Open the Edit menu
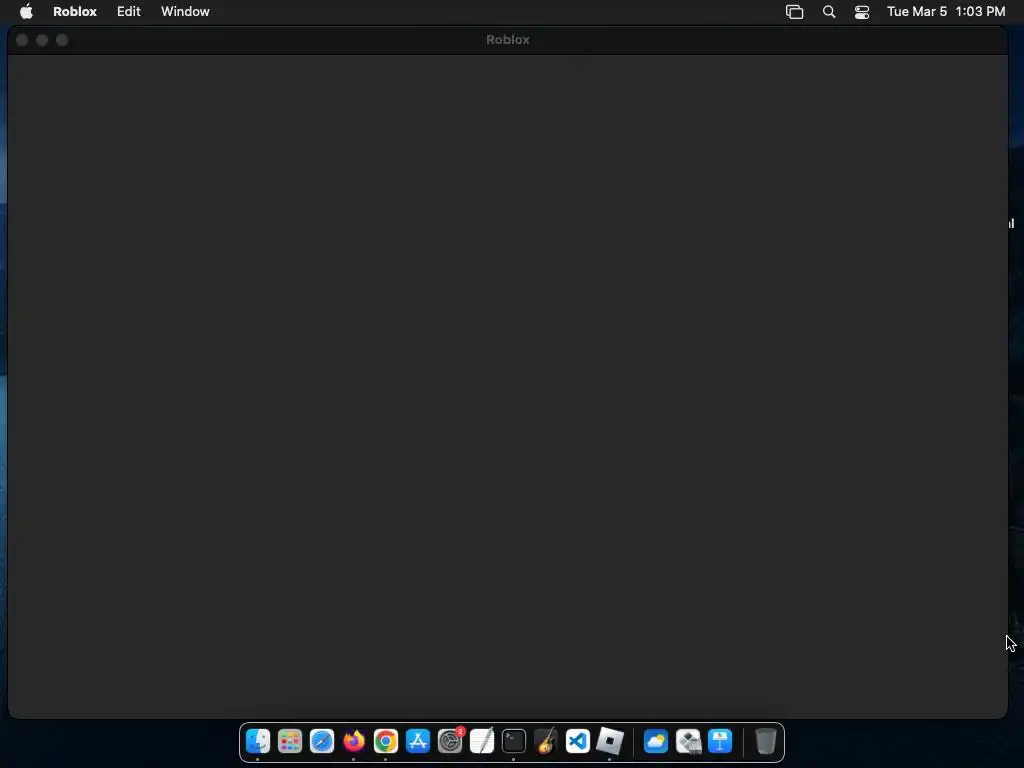 tap(129, 12)
